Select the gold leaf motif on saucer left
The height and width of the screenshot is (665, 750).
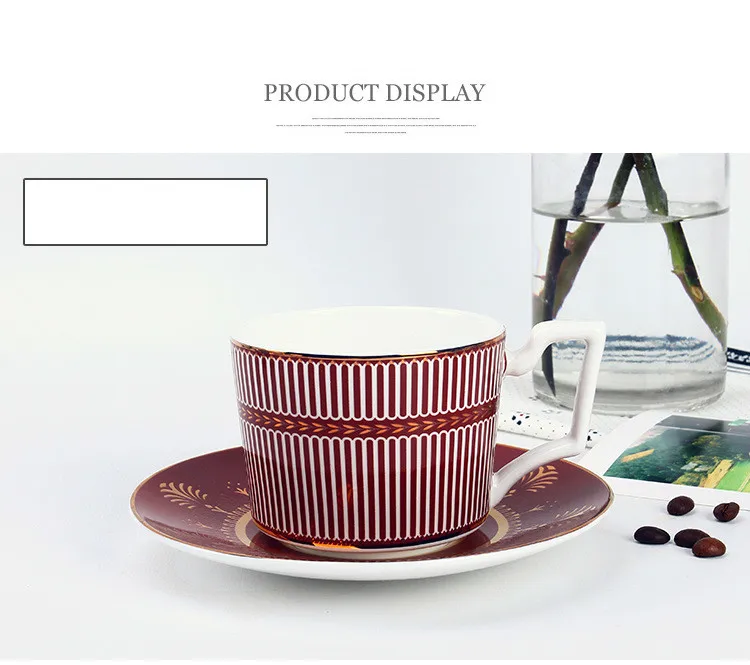[x=188, y=496]
